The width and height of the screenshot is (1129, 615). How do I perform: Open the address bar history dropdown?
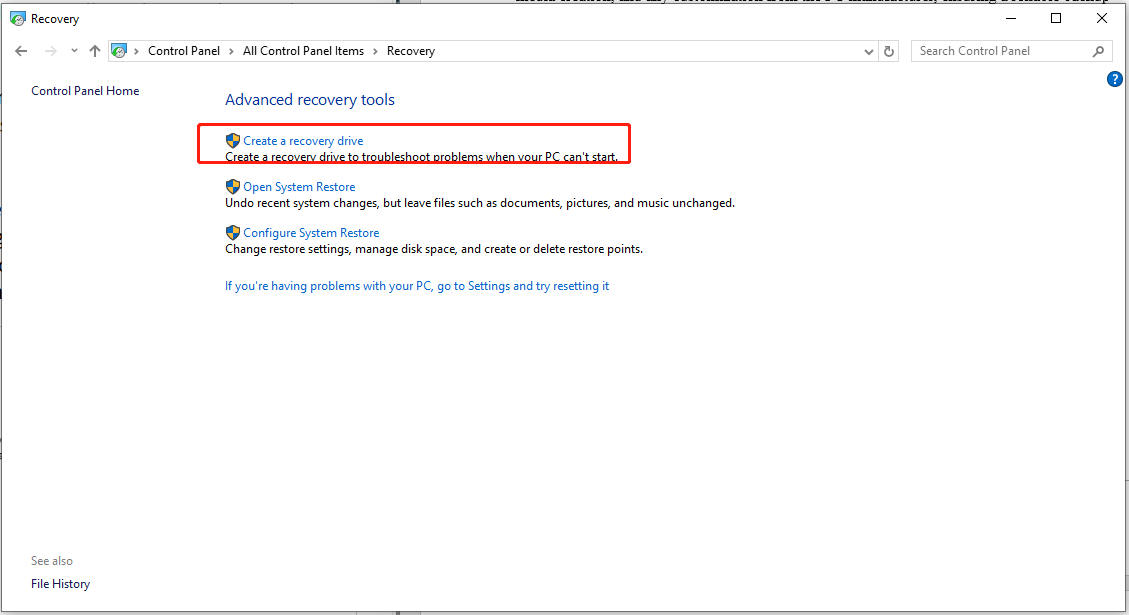(868, 50)
